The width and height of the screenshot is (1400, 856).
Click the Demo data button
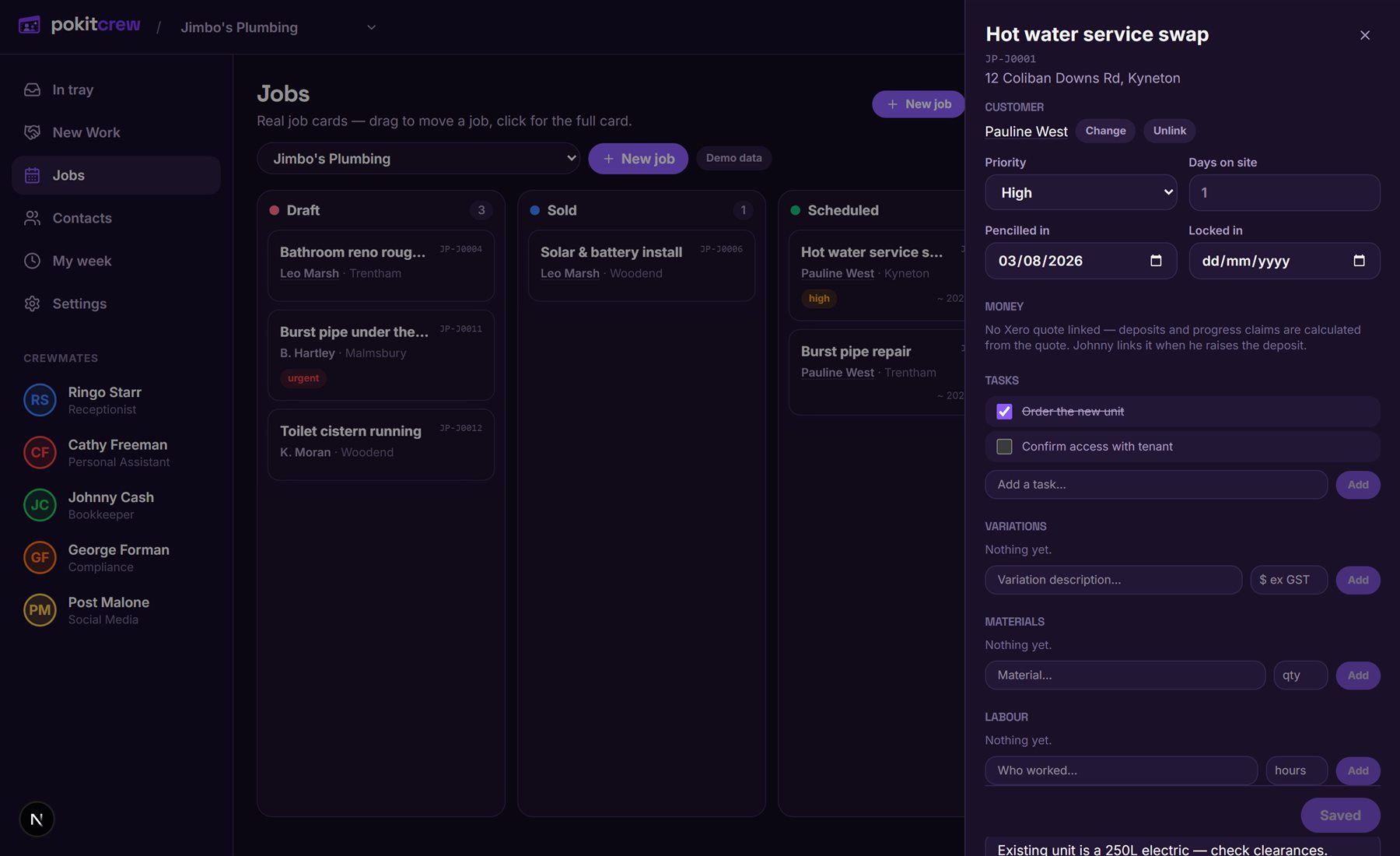[x=733, y=158]
